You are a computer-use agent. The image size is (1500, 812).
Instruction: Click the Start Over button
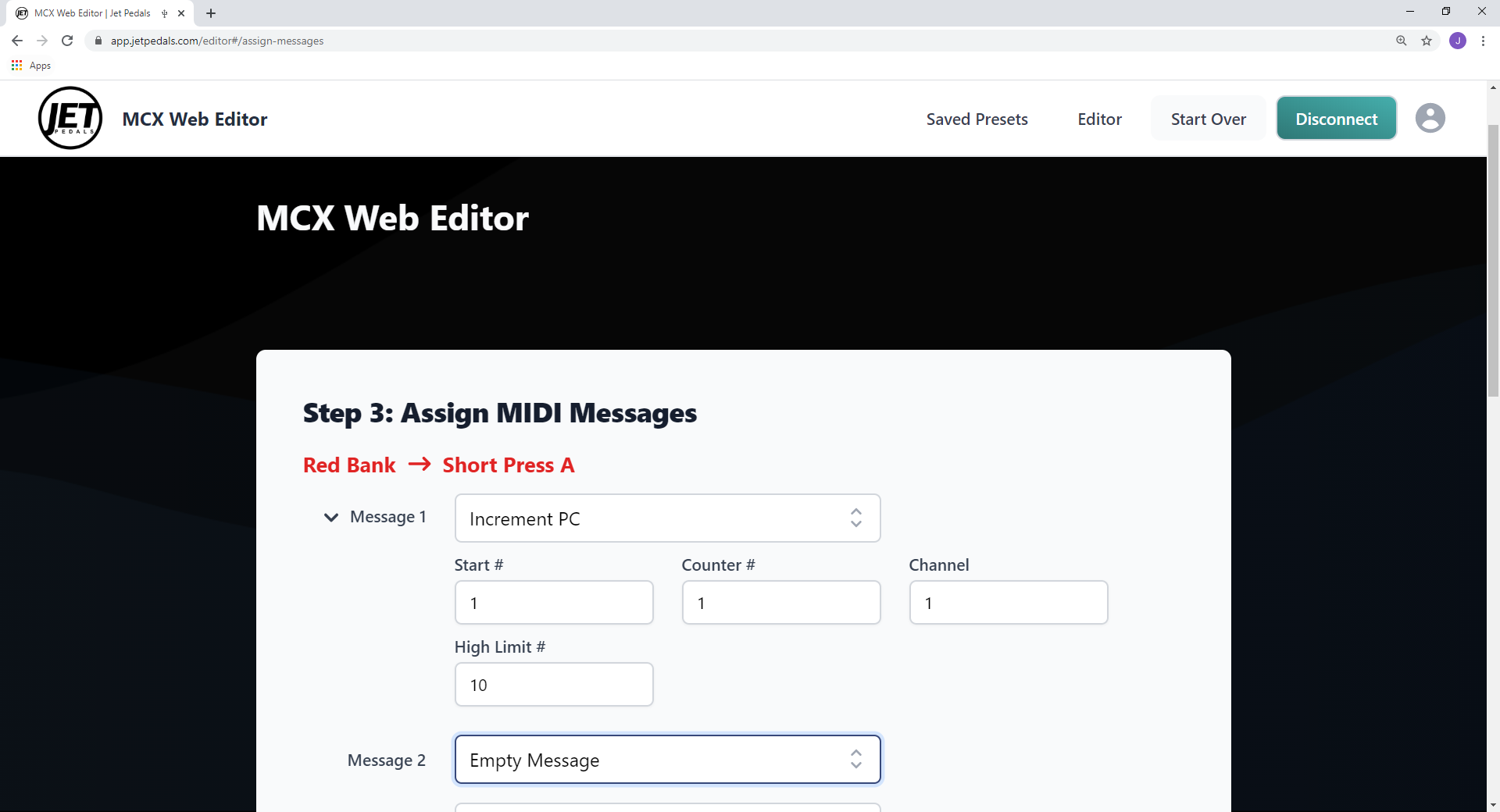pyautogui.click(x=1208, y=119)
